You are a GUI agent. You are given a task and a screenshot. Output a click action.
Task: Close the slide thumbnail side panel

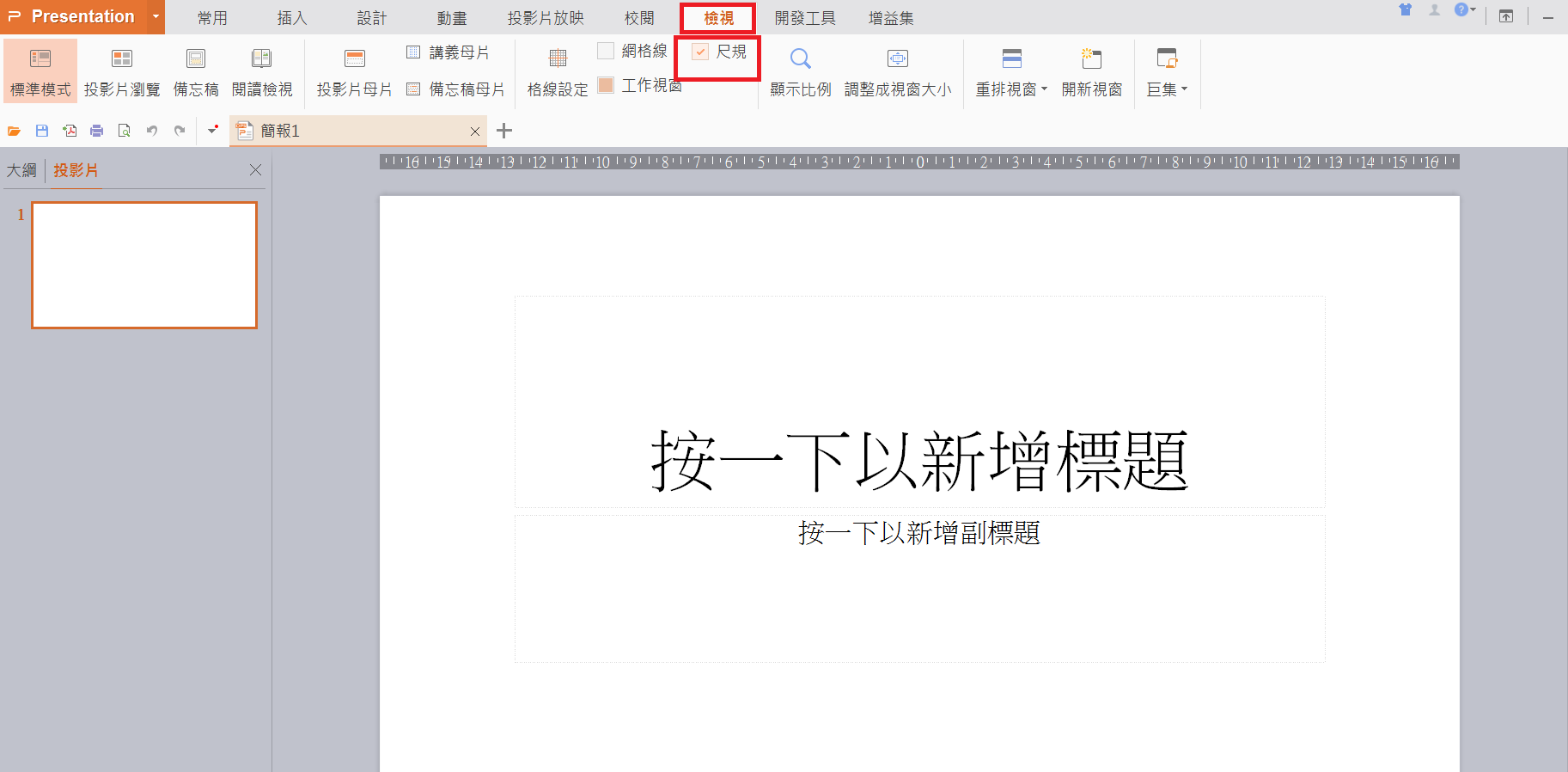(x=255, y=170)
